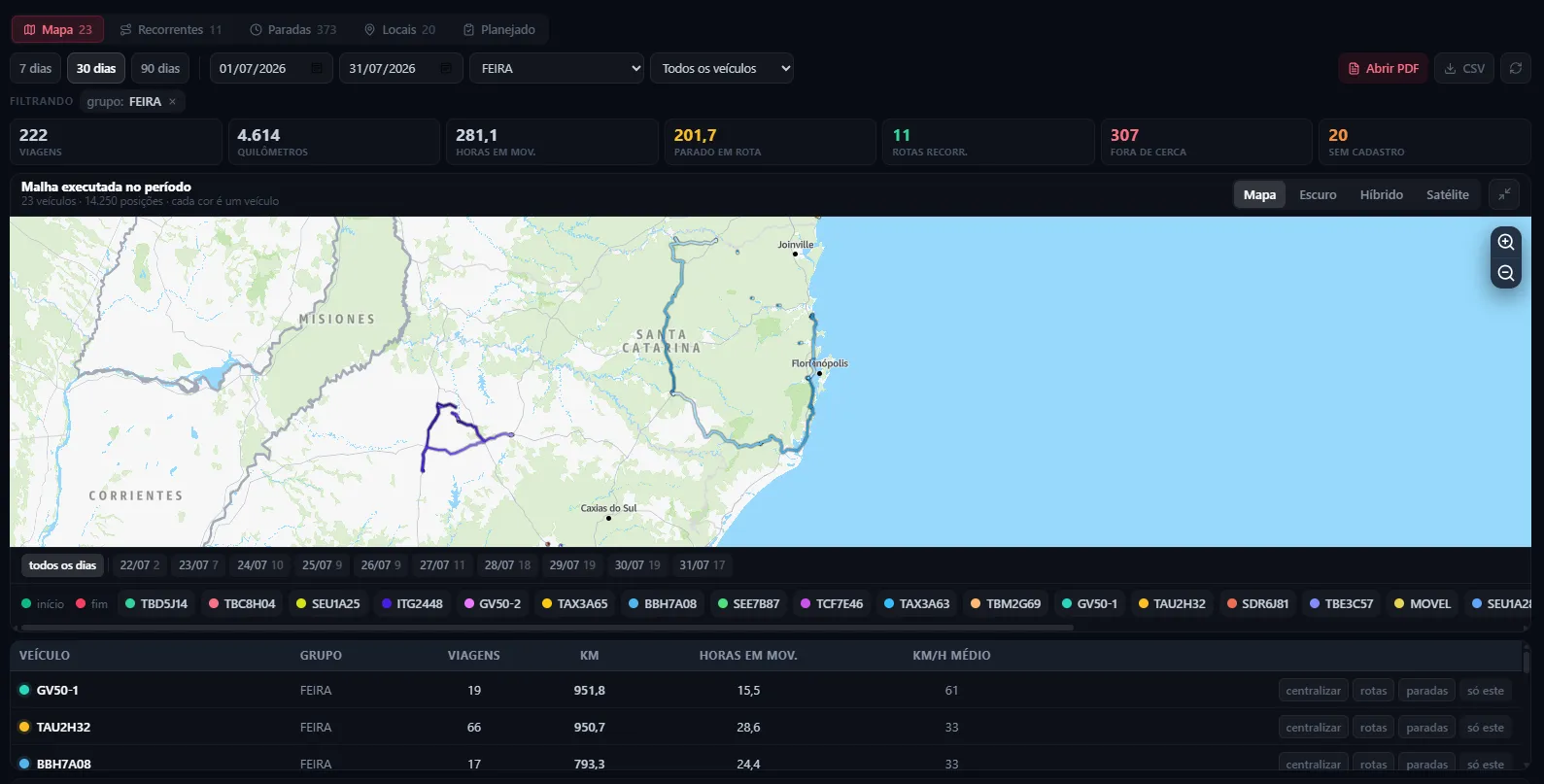Toggle vehicle TBM2G69 legend chip
The image size is (1544, 784).
click(1006, 603)
